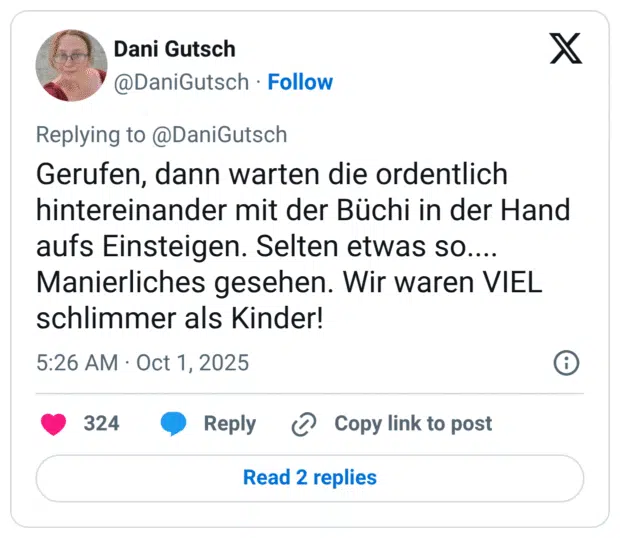This screenshot has width=620, height=538.
Task: Click the Reply text label
Action: coord(229,424)
